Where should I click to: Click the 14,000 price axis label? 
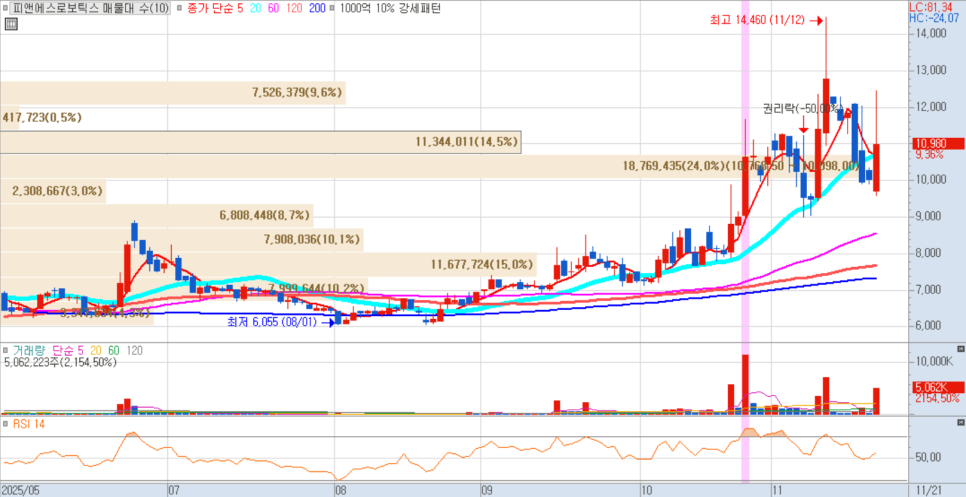(x=930, y=33)
